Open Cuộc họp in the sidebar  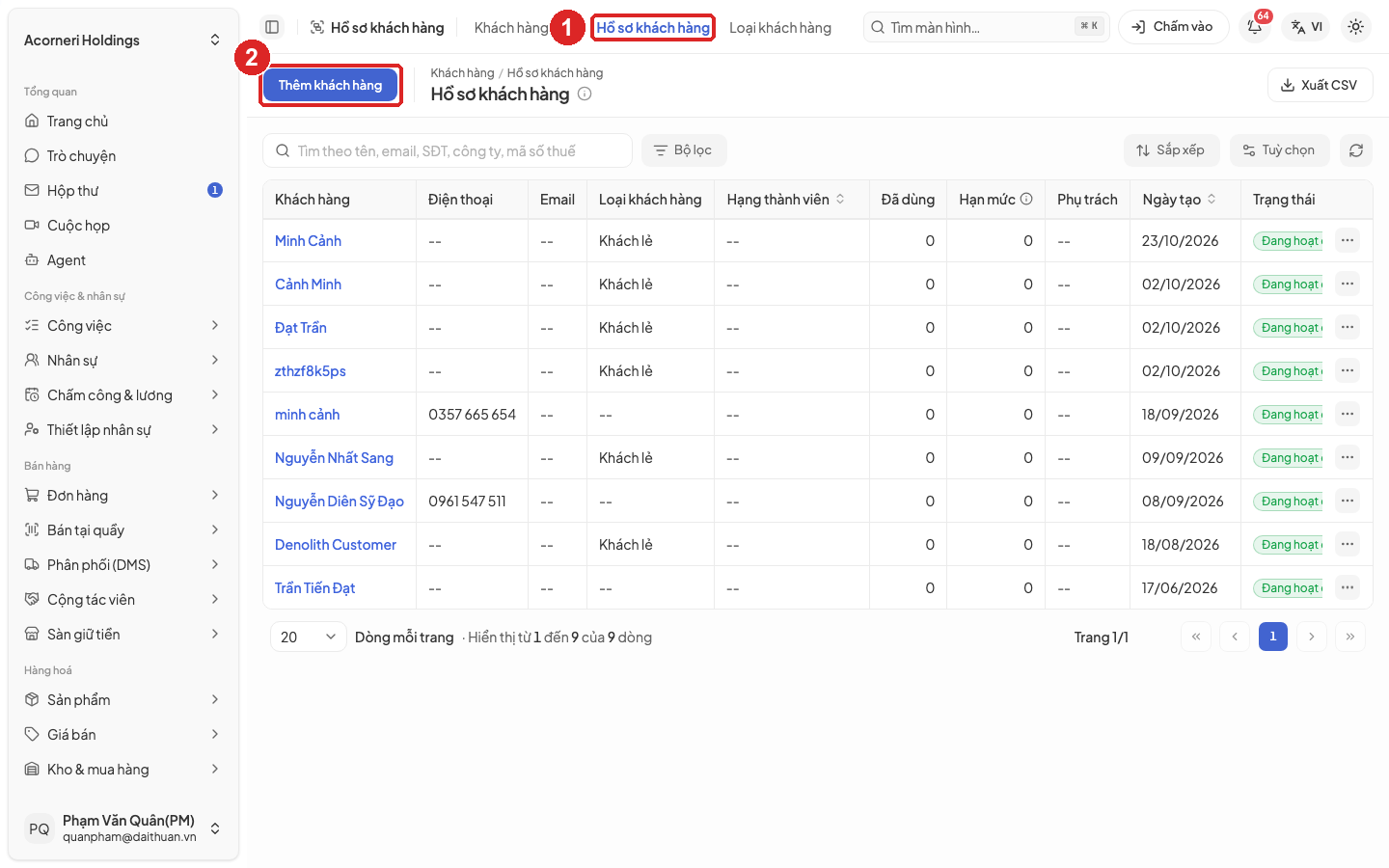pos(123,226)
